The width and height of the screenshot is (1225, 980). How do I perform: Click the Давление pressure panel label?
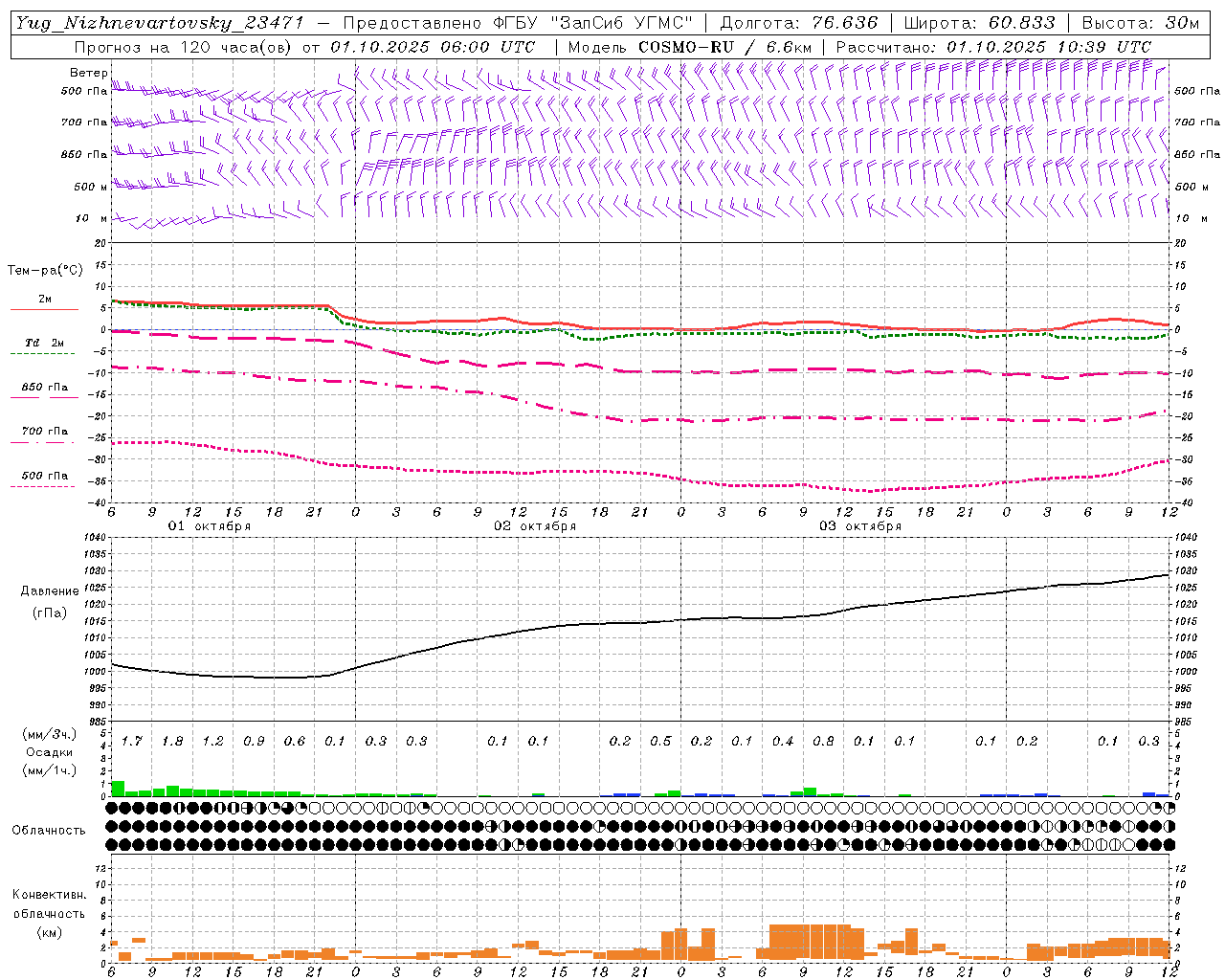point(50,591)
